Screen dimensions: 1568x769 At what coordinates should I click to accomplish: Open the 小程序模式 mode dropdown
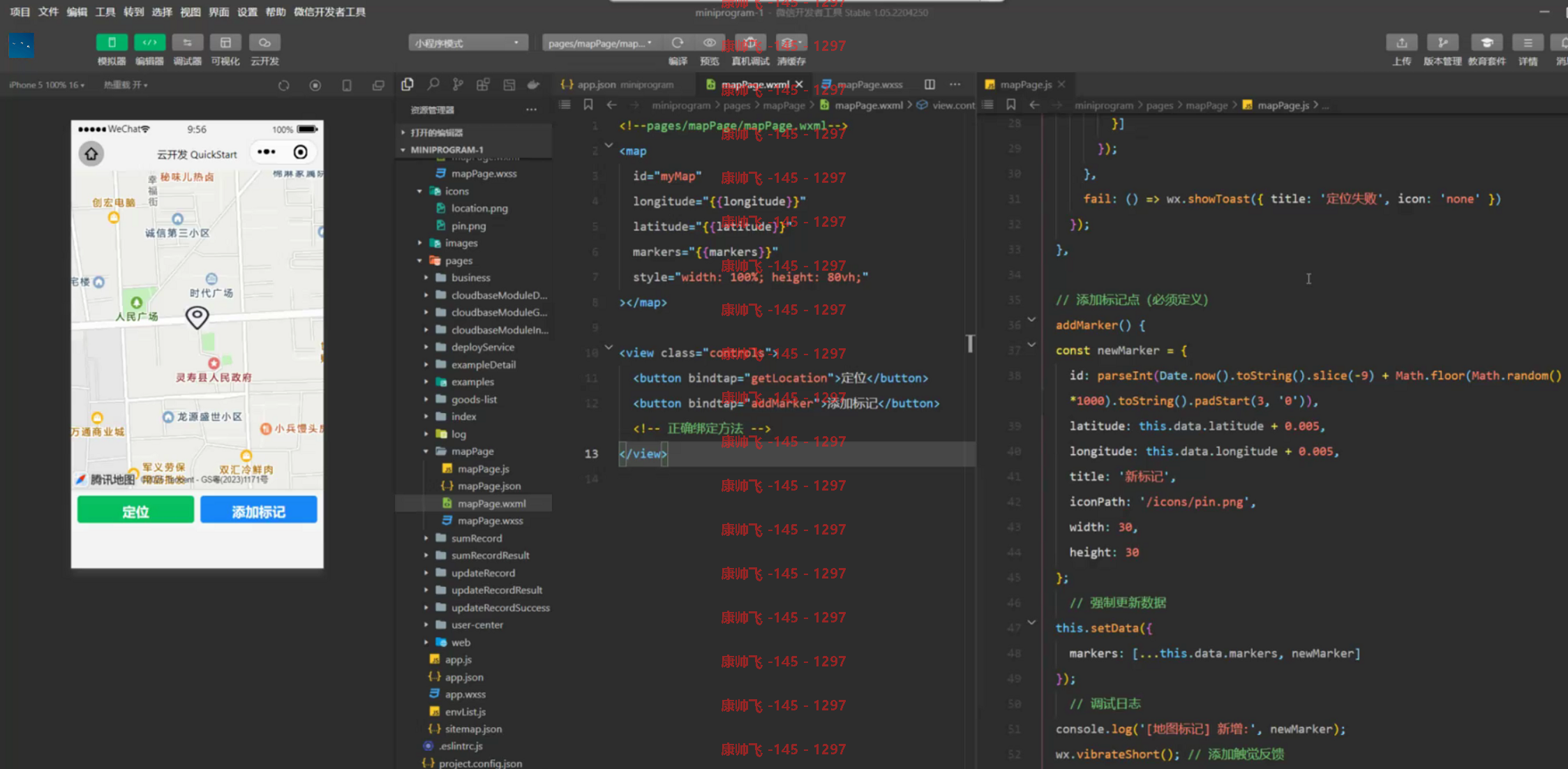click(468, 43)
